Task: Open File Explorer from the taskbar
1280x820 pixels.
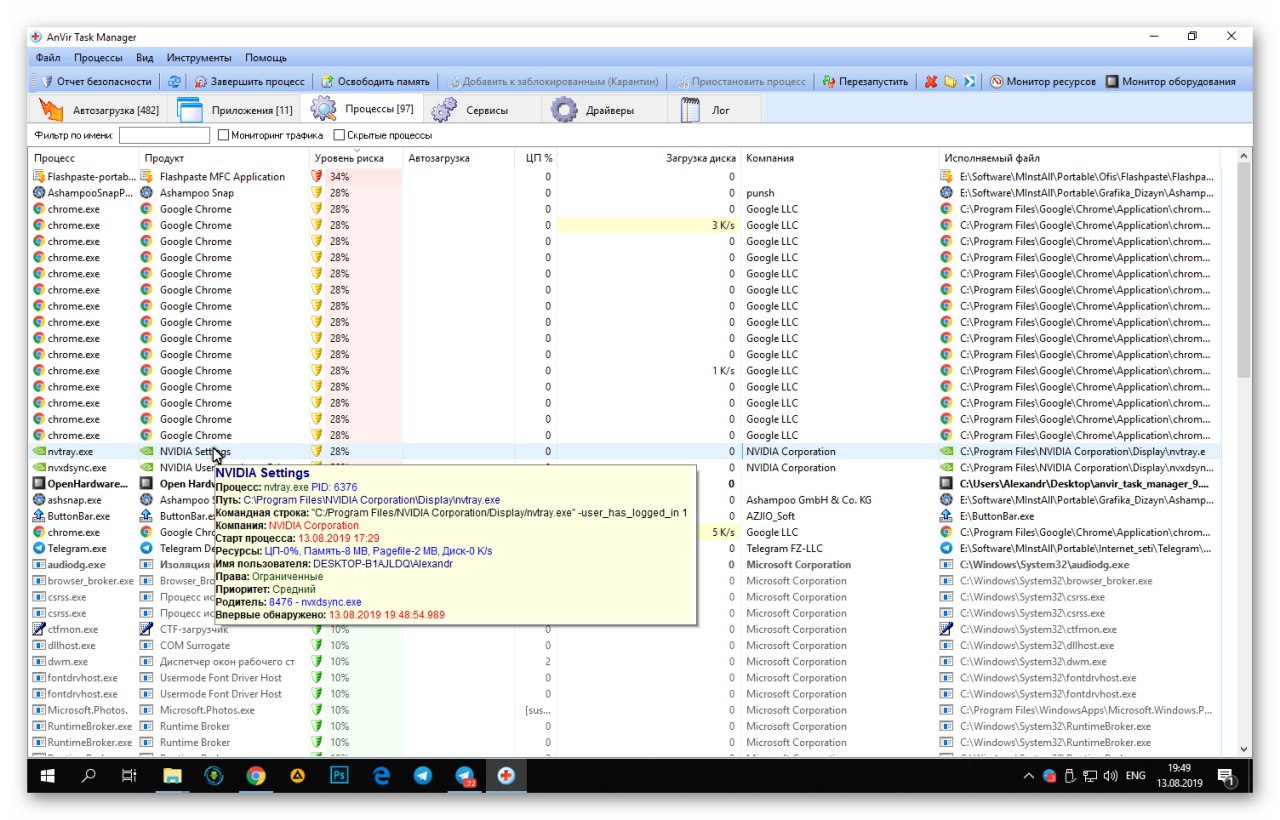Action: click(172, 775)
